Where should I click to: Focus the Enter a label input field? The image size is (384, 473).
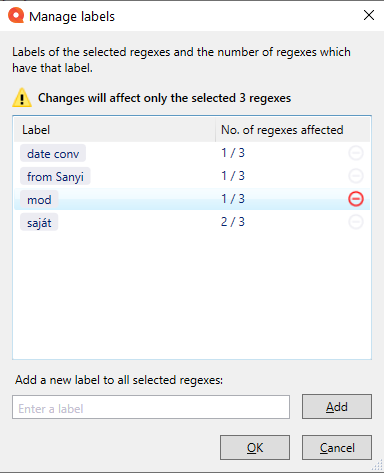pos(151,407)
